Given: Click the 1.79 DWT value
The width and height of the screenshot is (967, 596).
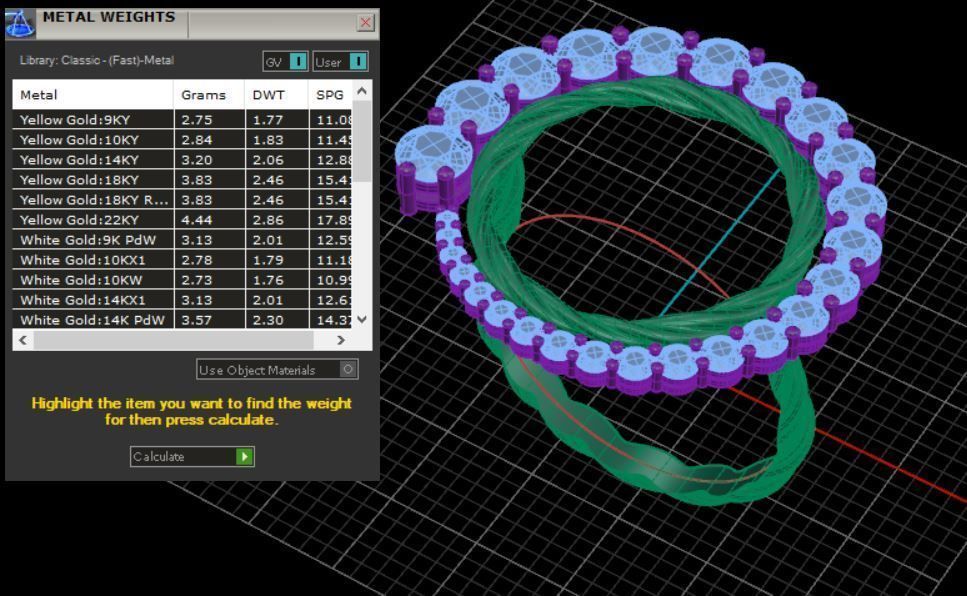Looking at the screenshot, I should tap(268, 260).
